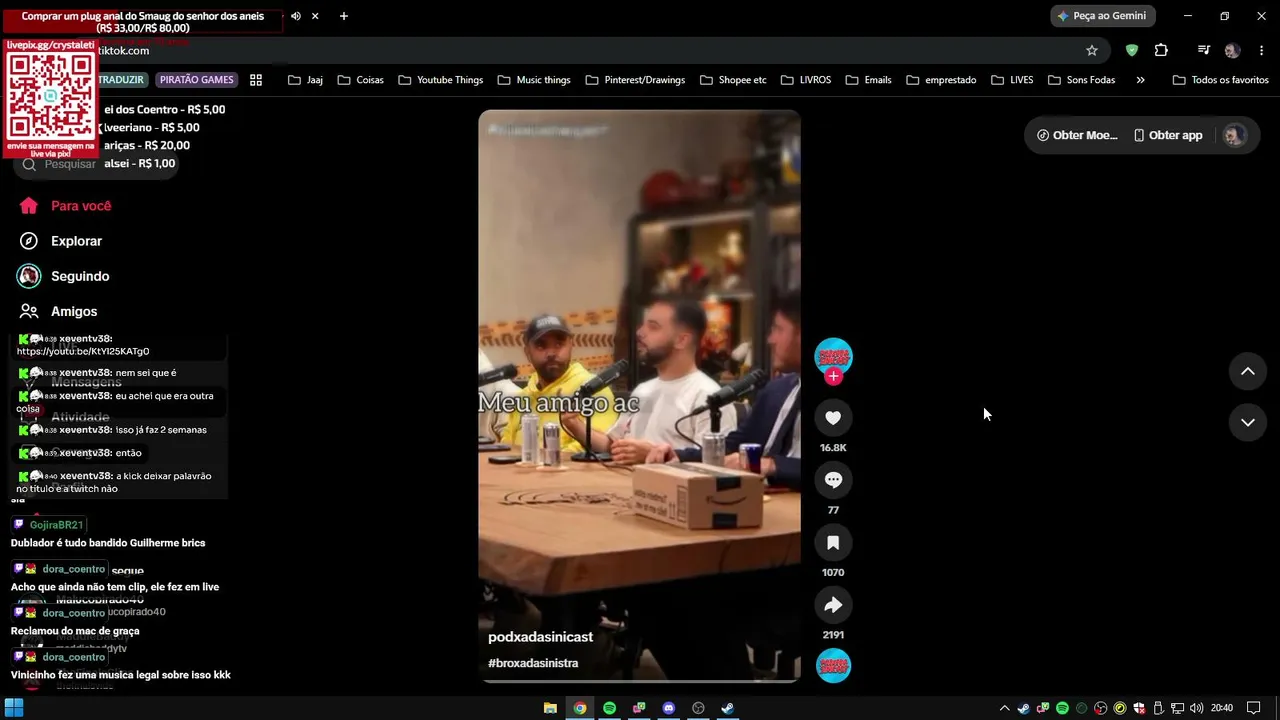Open Discord from the taskbar
The image size is (1280, 720).
[x=669, y=708]
